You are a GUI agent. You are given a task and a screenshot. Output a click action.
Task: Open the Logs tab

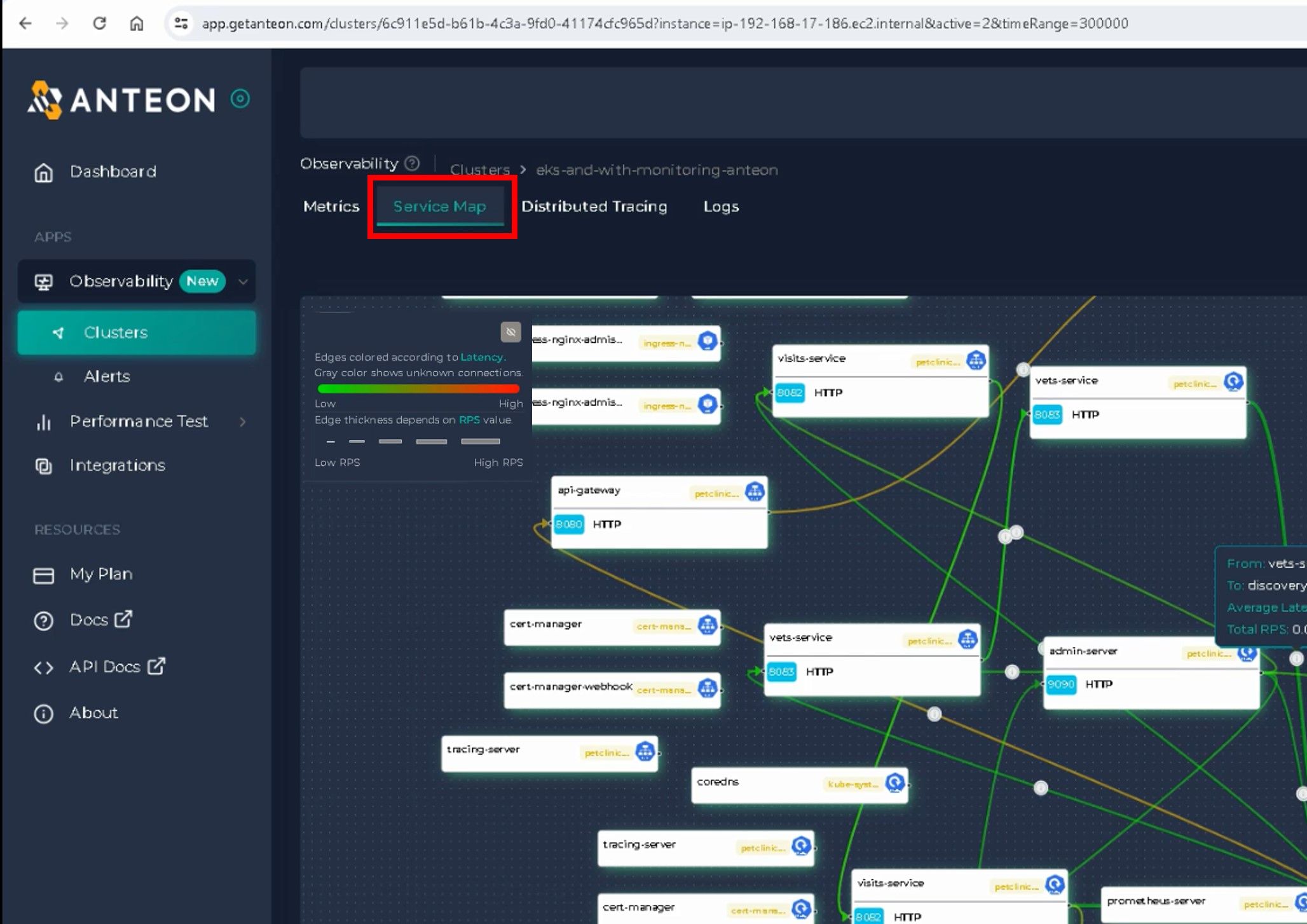720,207
